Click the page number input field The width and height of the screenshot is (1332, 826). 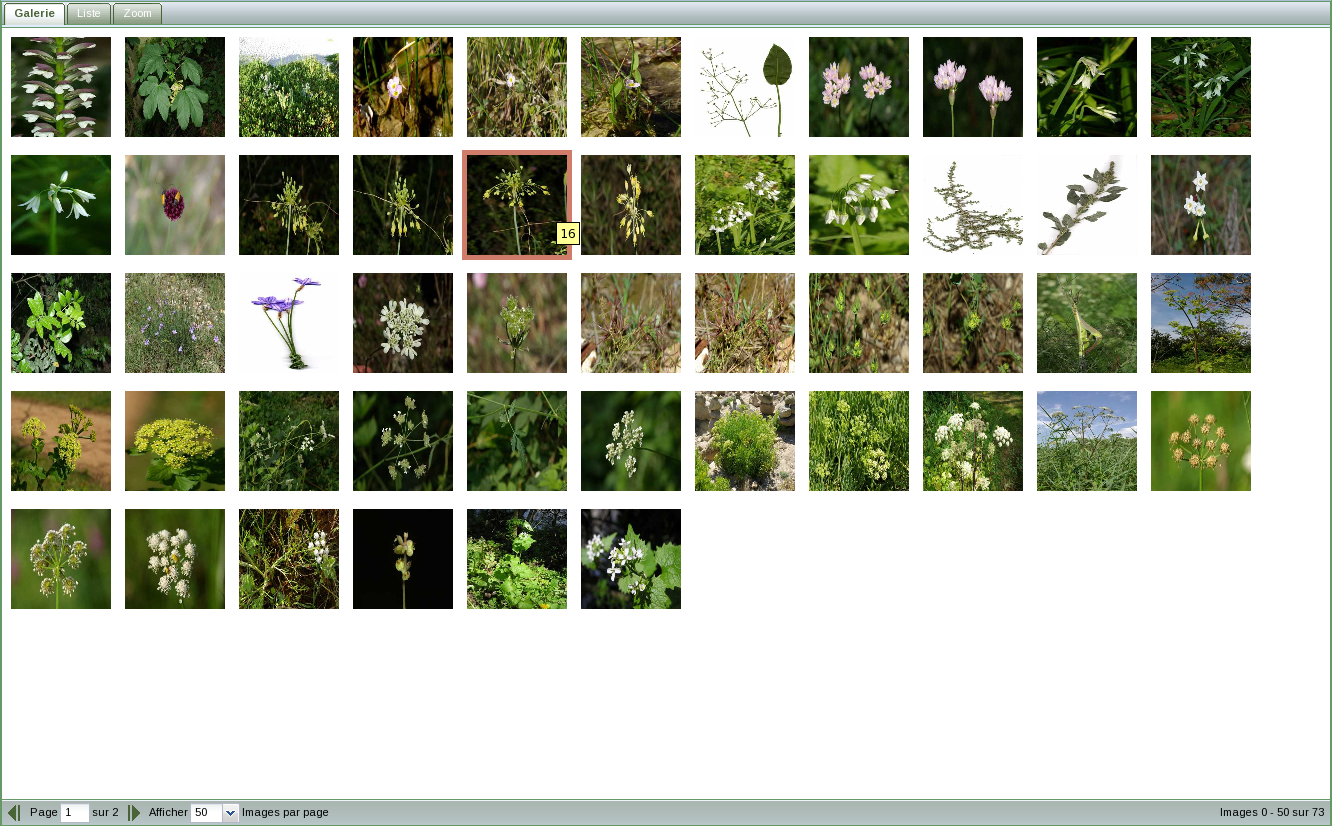tap(75, 812)
